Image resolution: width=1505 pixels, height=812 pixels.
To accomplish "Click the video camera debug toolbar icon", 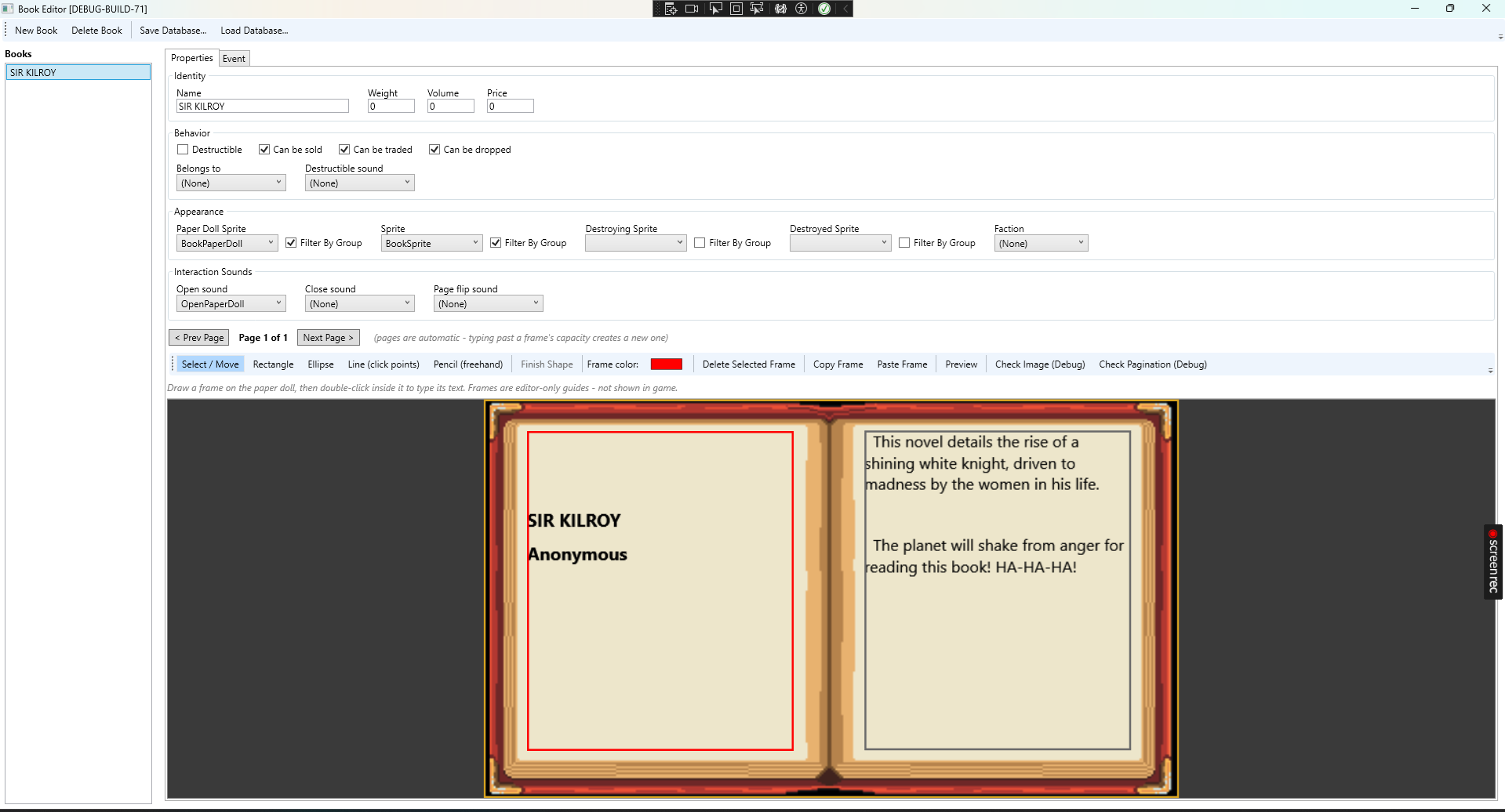I will [x=692, y=9].
